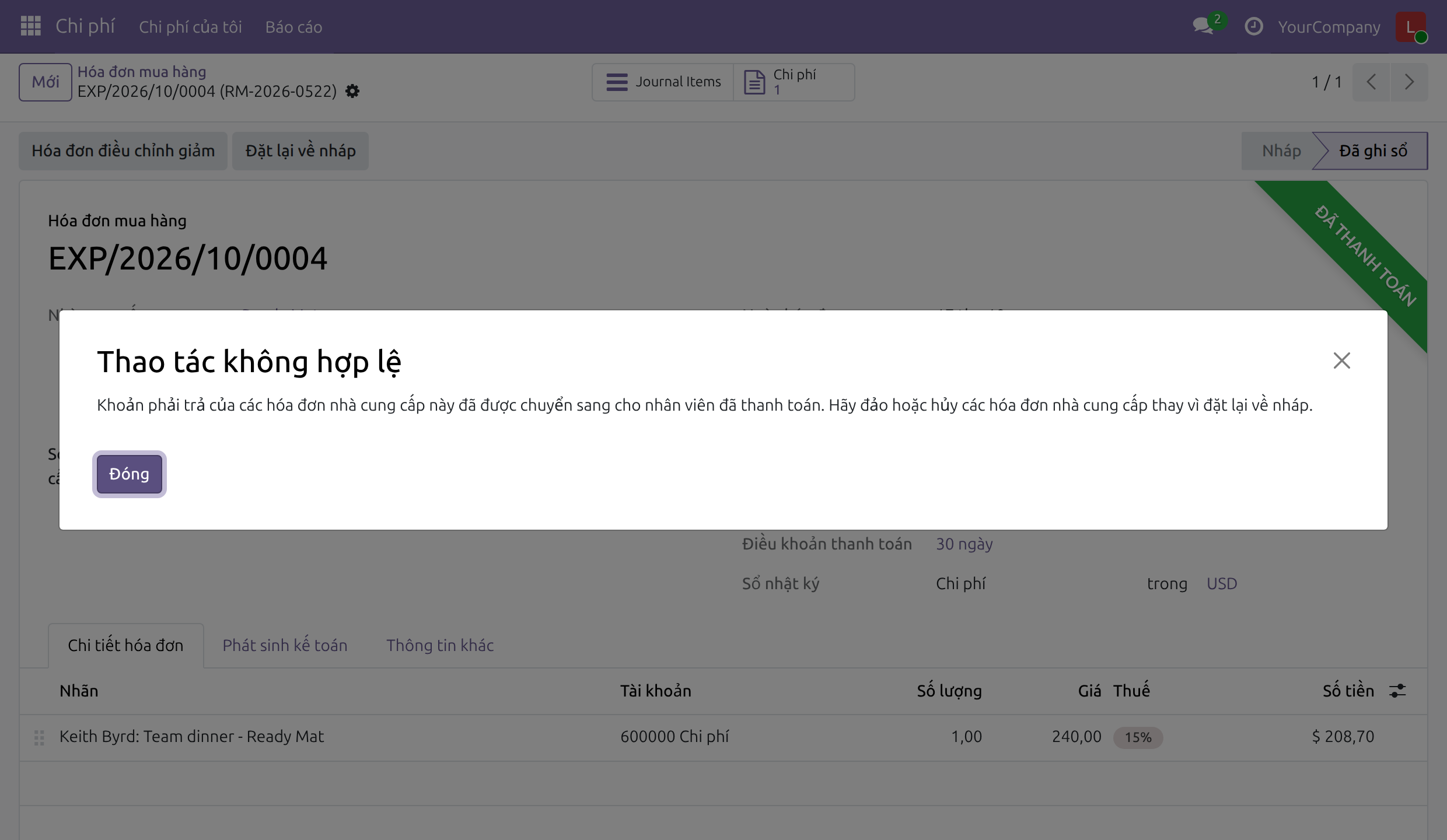Go to previous record arrow

coord(1371,82)
